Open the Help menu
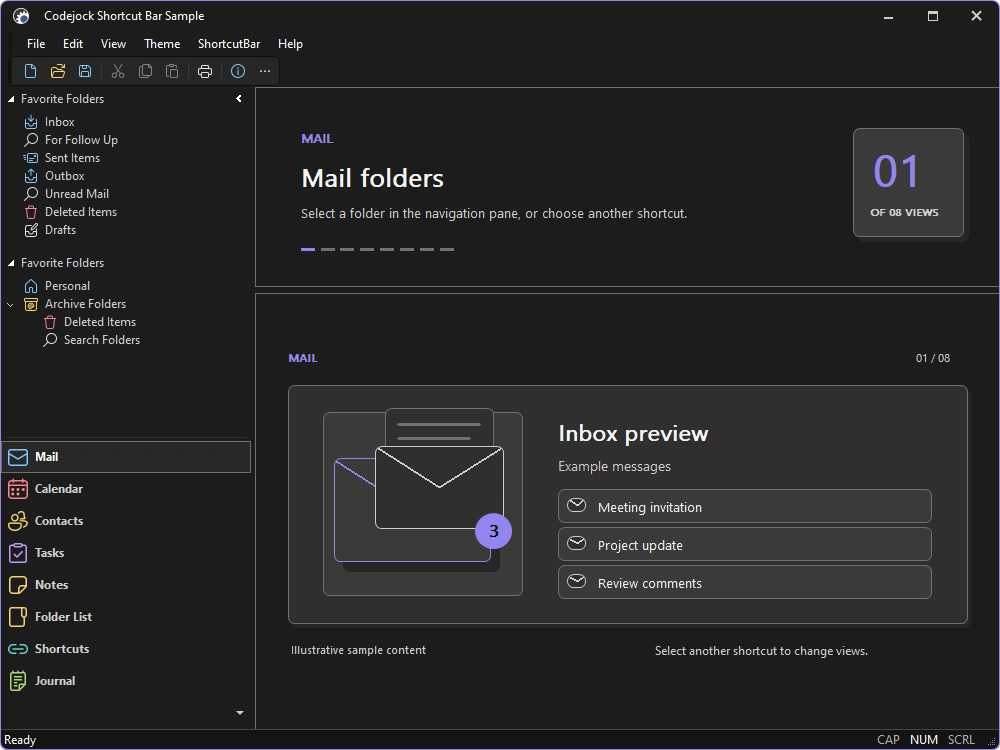 (x=290, y=44)
